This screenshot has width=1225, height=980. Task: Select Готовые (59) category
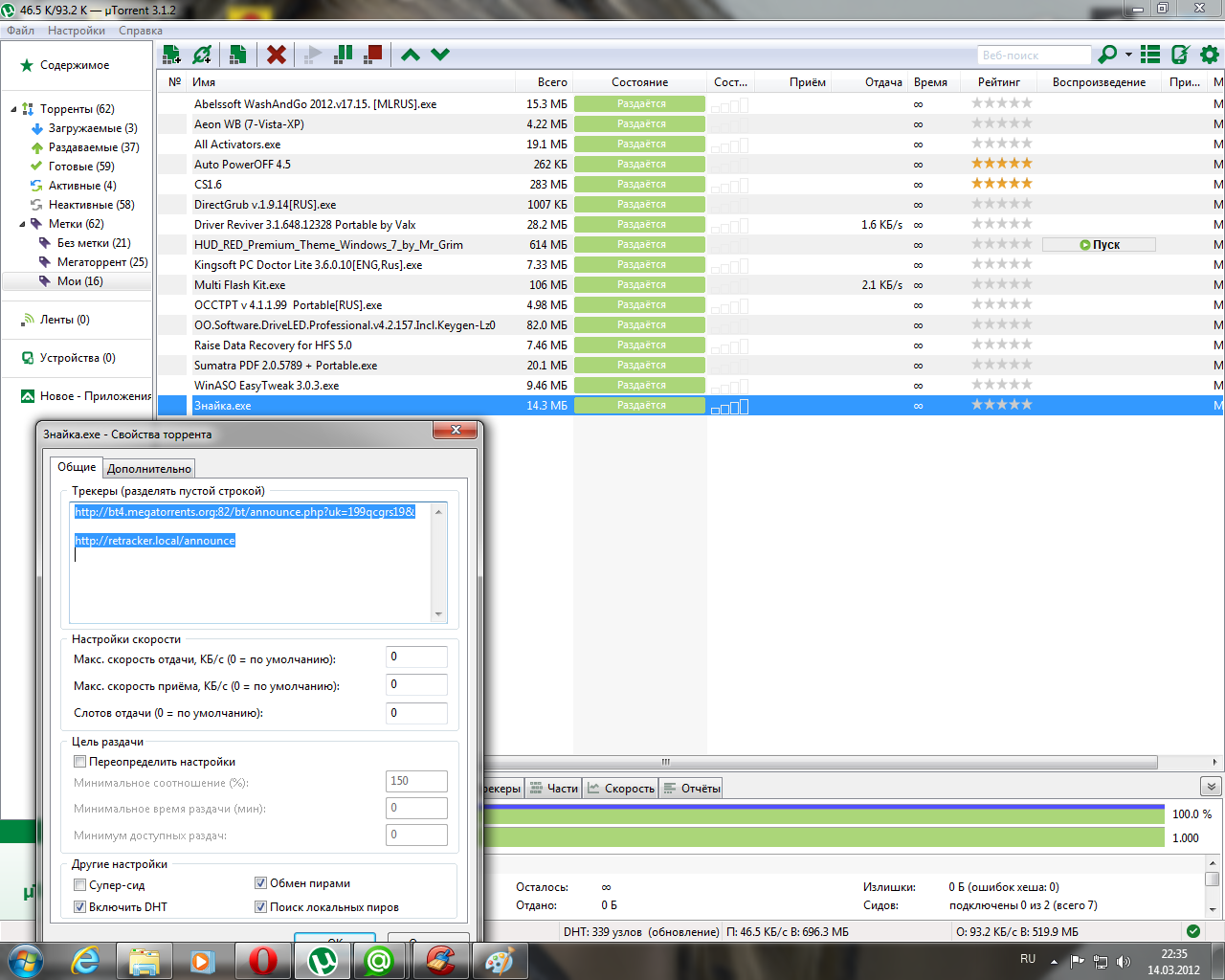(73, 167)
